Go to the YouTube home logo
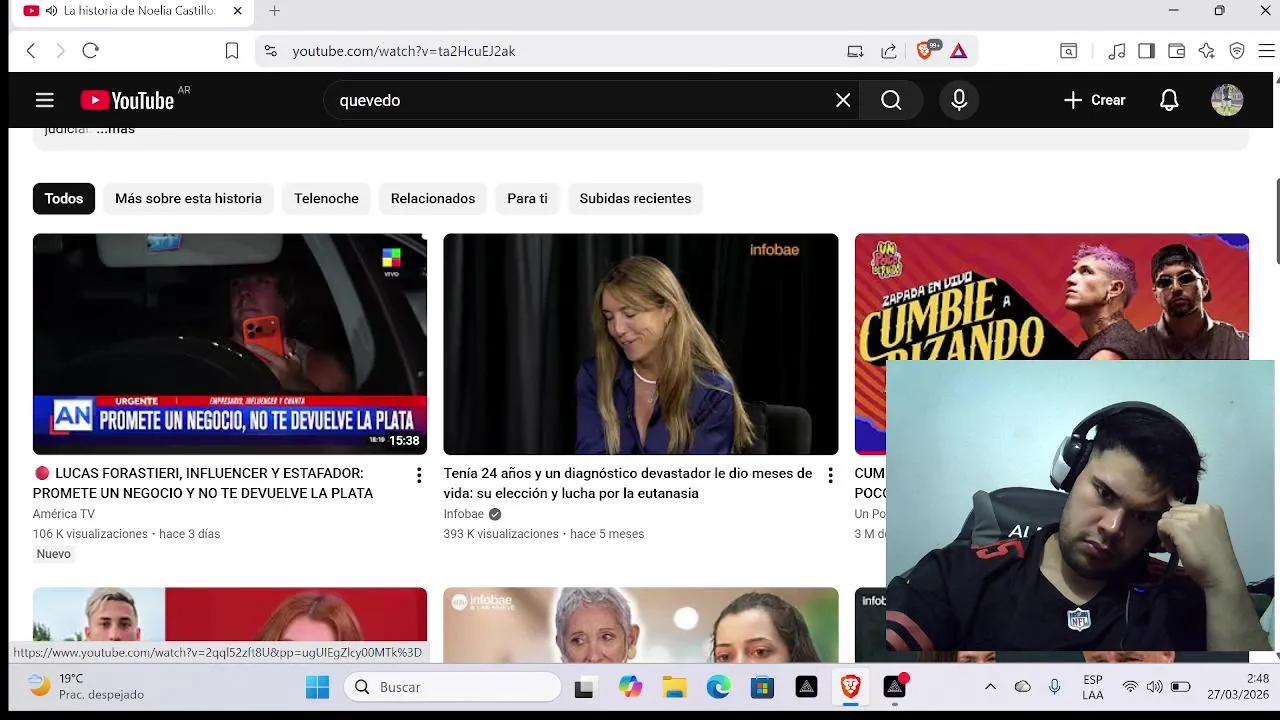The height and width of the screenshot is (720, 1280). click(127, 100)
